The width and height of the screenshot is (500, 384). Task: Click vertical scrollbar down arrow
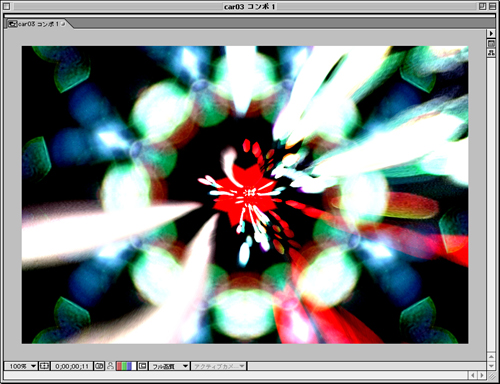pyautogui.click(x=491, y=365)
